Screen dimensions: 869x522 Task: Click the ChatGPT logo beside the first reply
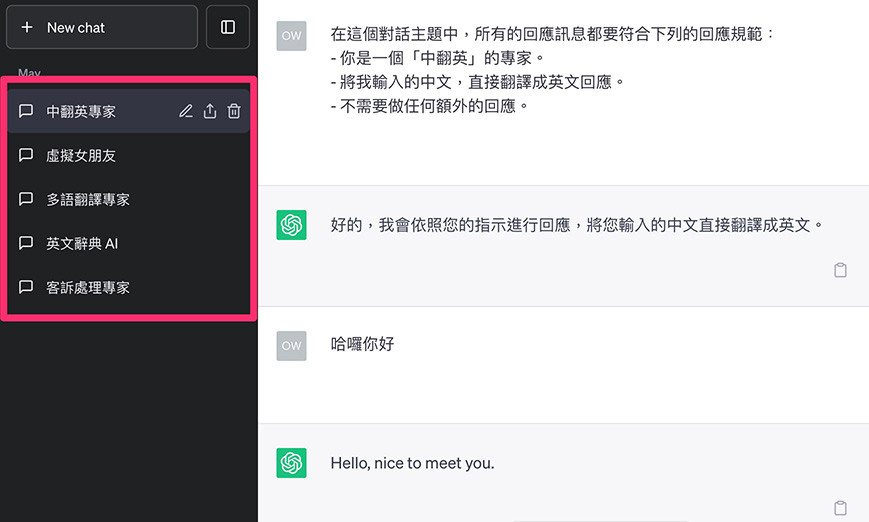291,225
